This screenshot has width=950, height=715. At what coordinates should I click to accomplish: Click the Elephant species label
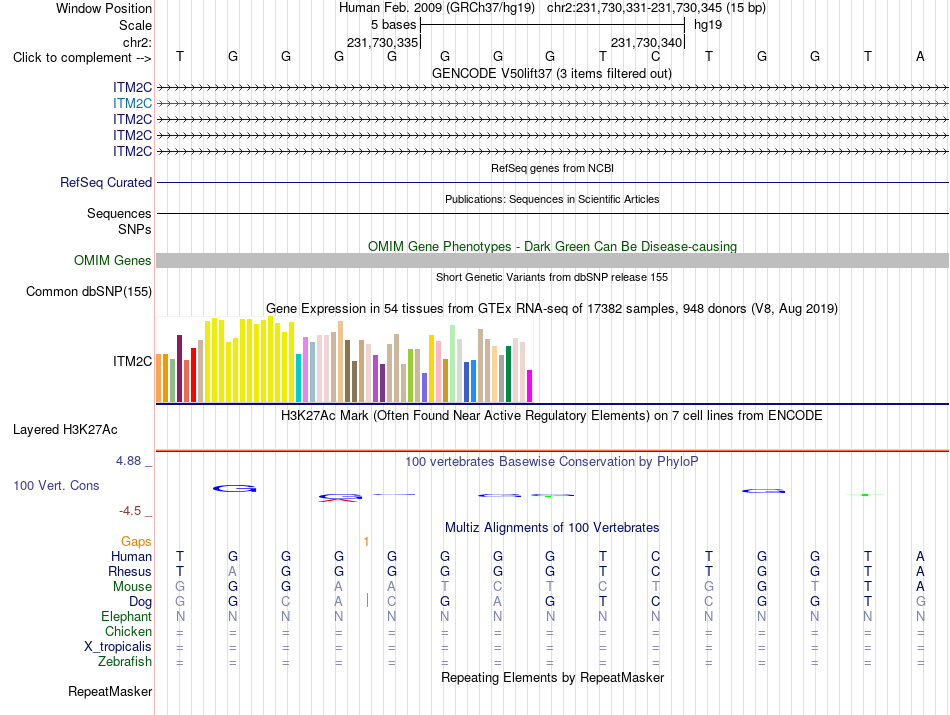[x=127, y=616]
